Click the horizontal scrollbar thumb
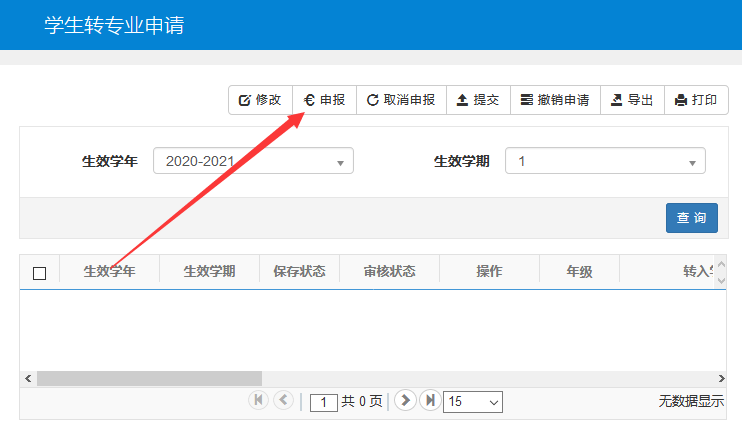The height and width of the screenshot is (432, 742). pos(150,379)
